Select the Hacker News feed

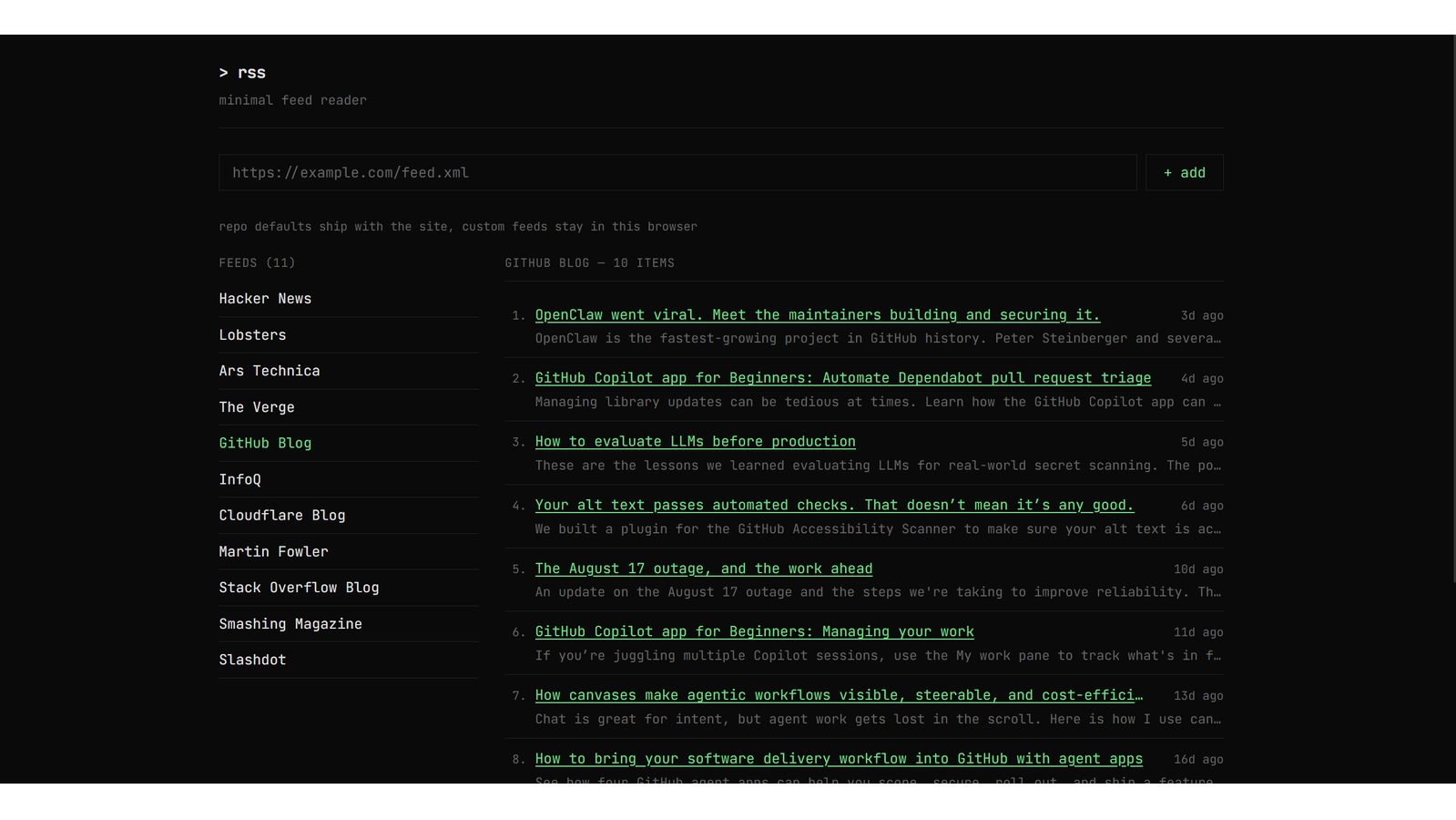coord(265,299)
